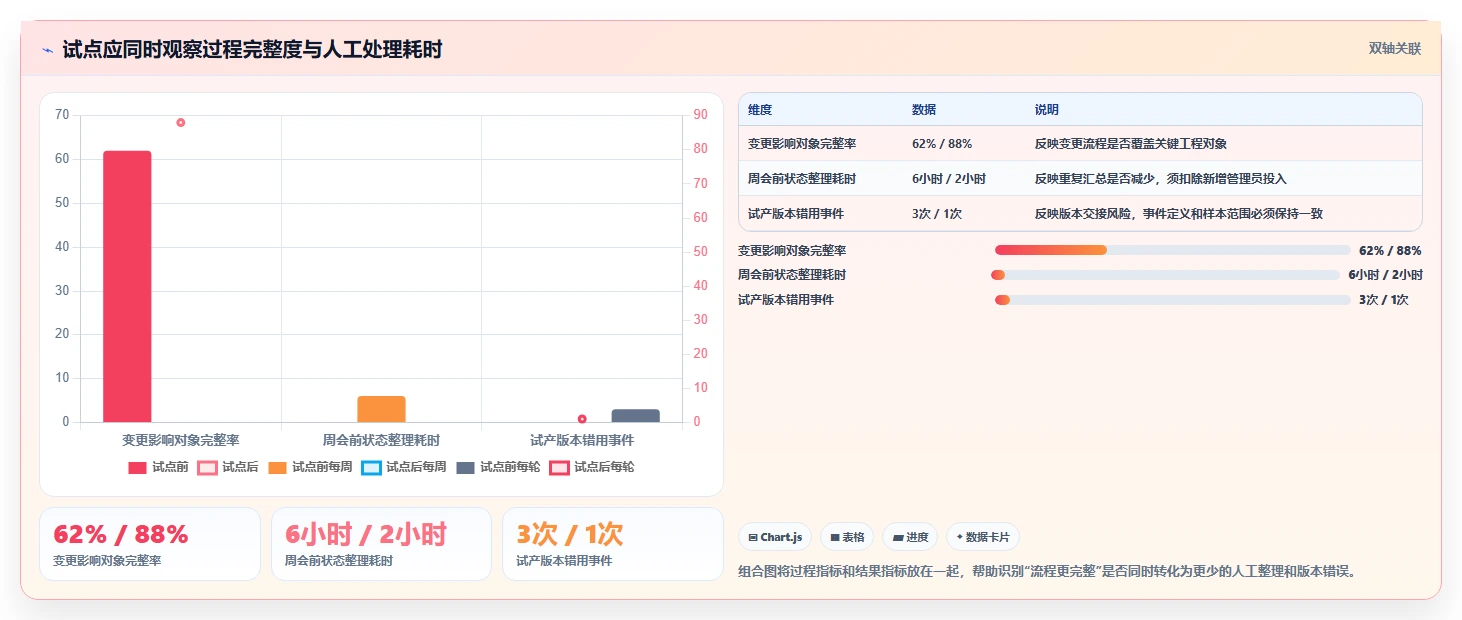Click the x-axis label 试产版本错用事件
Image resolution: width=1462 pixels, height=620 pixels.
tap(582, 440)
